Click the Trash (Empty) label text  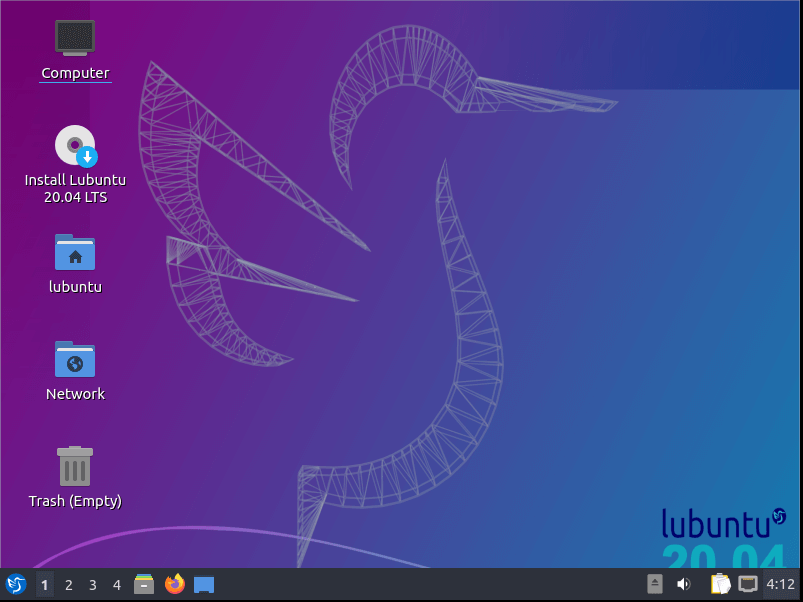[75, 501]
